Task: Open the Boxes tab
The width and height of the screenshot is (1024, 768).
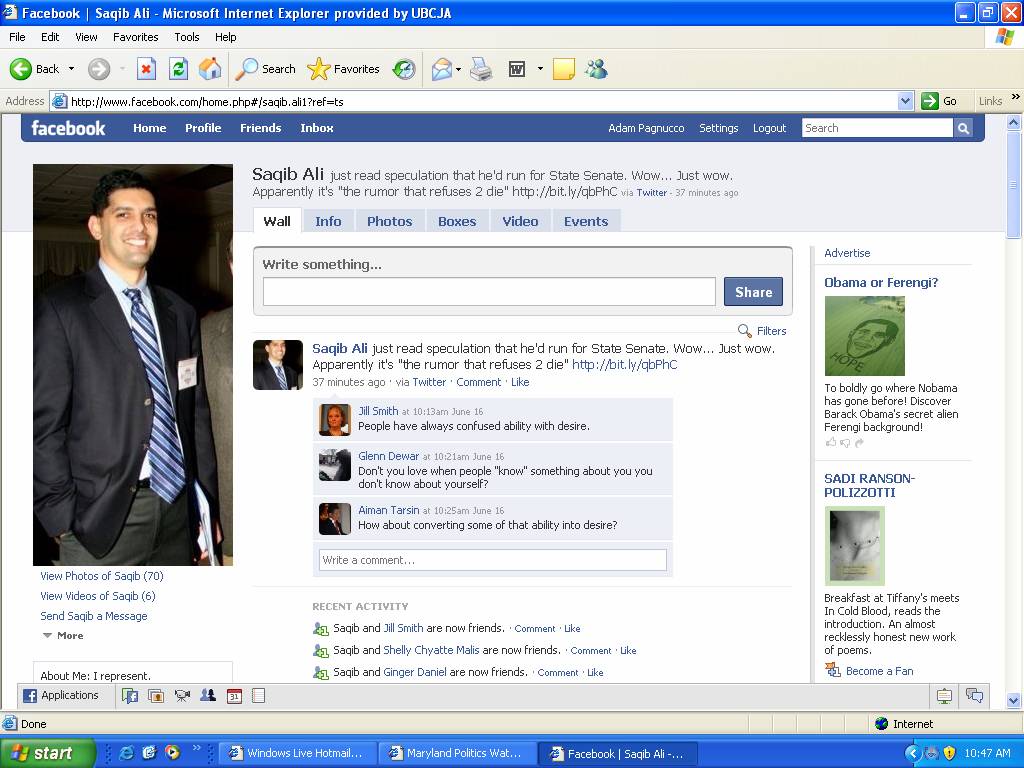Action: (457, 221)
